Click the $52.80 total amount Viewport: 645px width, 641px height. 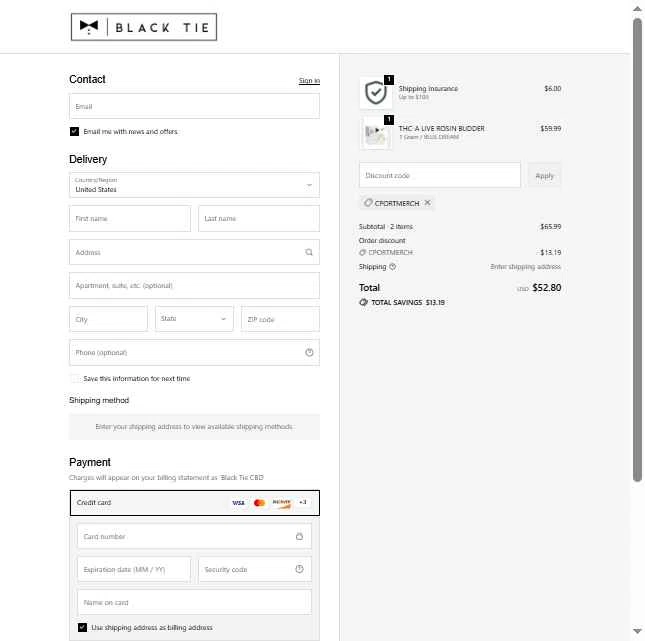tap(547, 288)
